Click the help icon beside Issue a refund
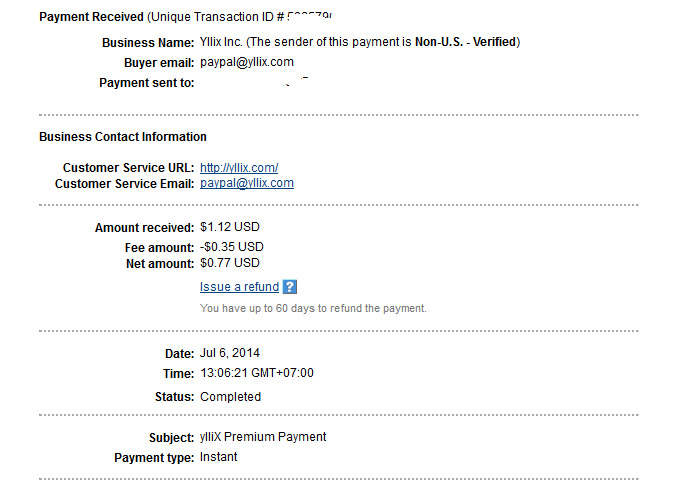This screenshot has height=484, width=695. point(290,287)
